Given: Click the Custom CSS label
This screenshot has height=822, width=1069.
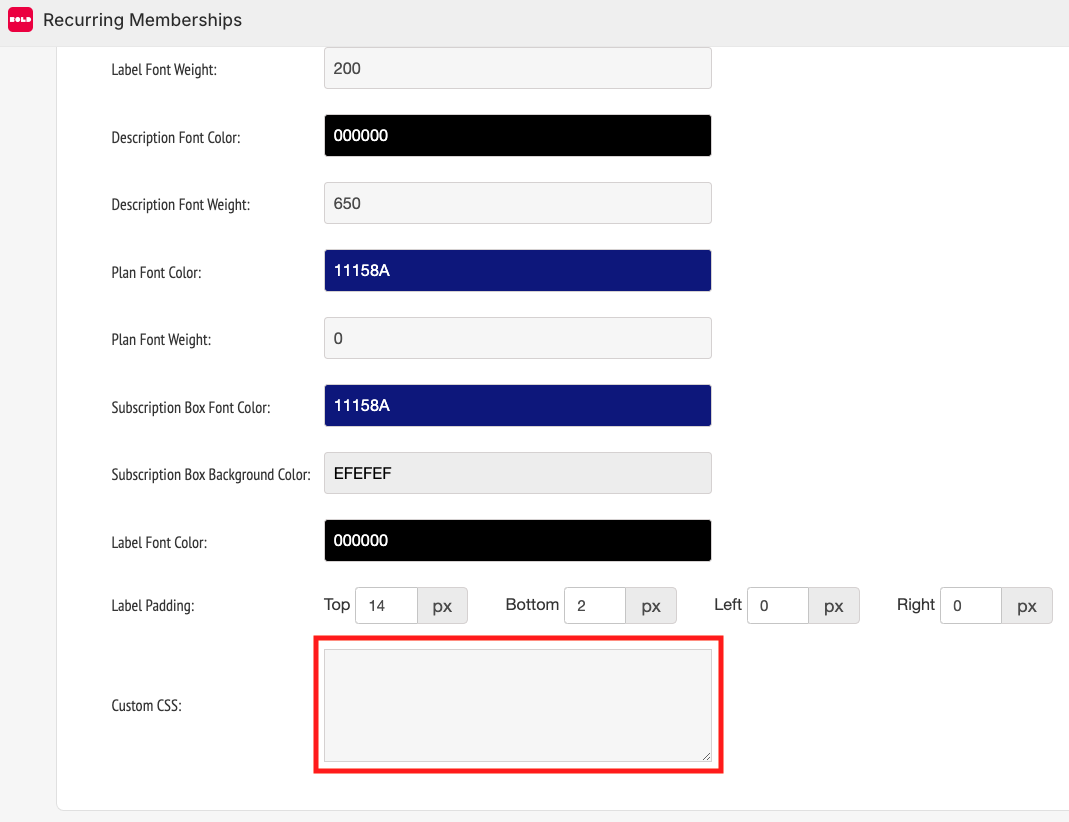Looking at the screenshot, I should click(147, 705).
